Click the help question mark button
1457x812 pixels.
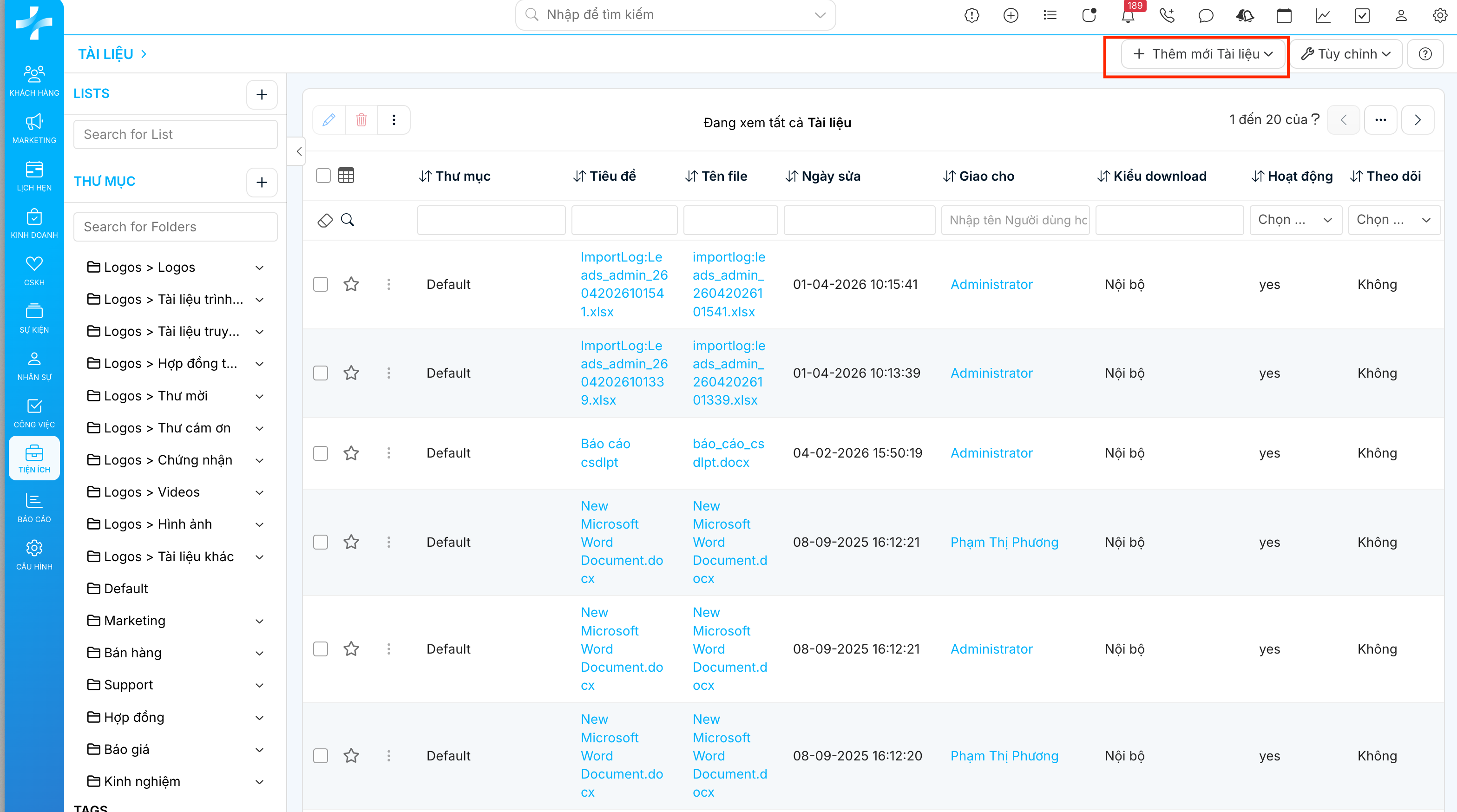point(1425,54)
